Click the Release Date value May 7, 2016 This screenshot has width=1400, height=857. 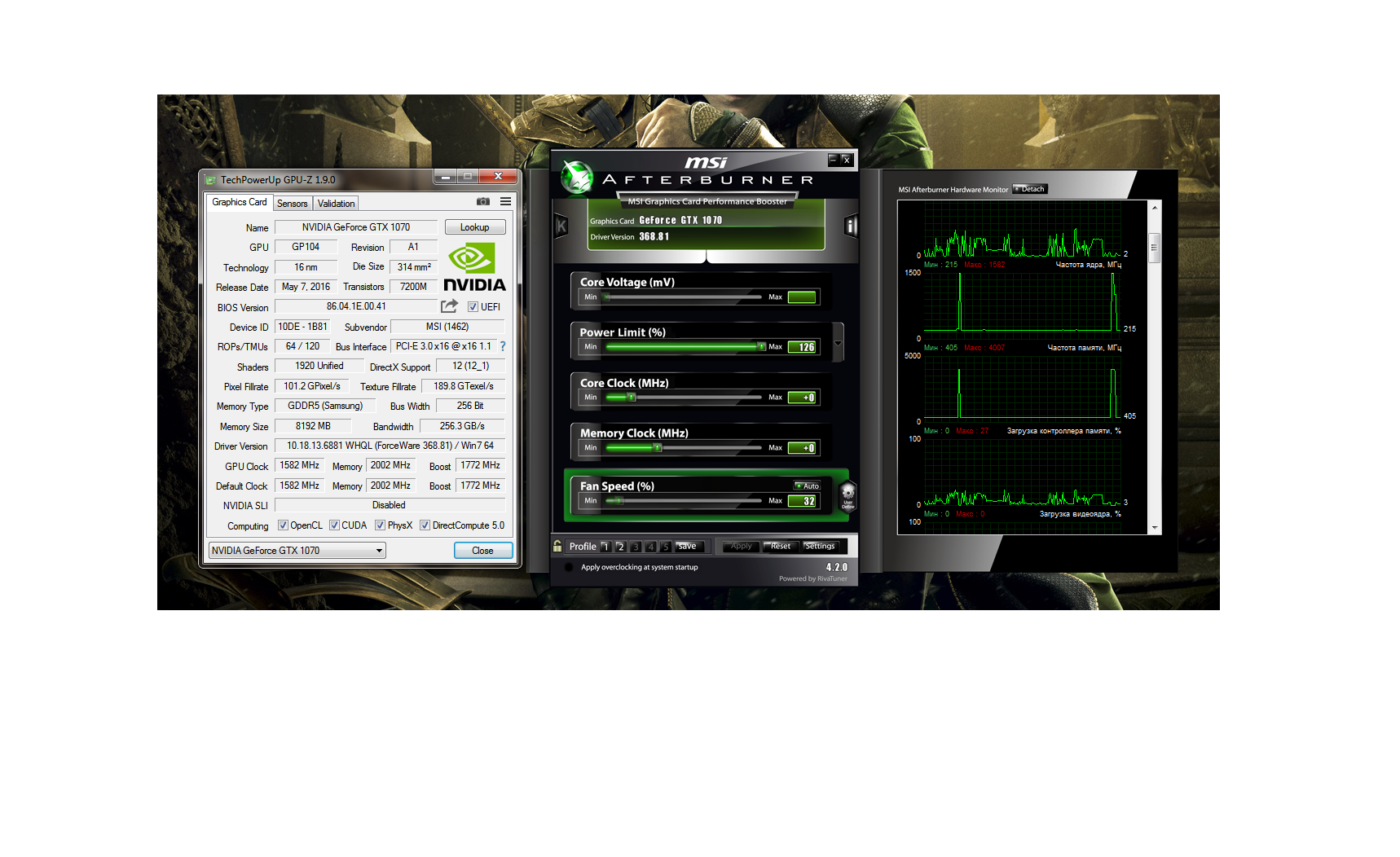(306, 287)
